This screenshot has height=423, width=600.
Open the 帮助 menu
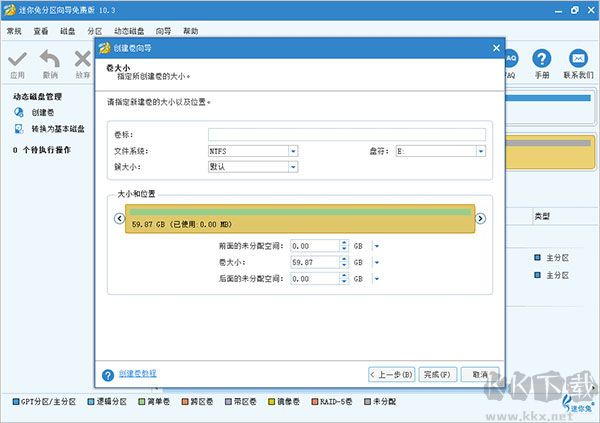pyautogui.click(x=191, y=31)
